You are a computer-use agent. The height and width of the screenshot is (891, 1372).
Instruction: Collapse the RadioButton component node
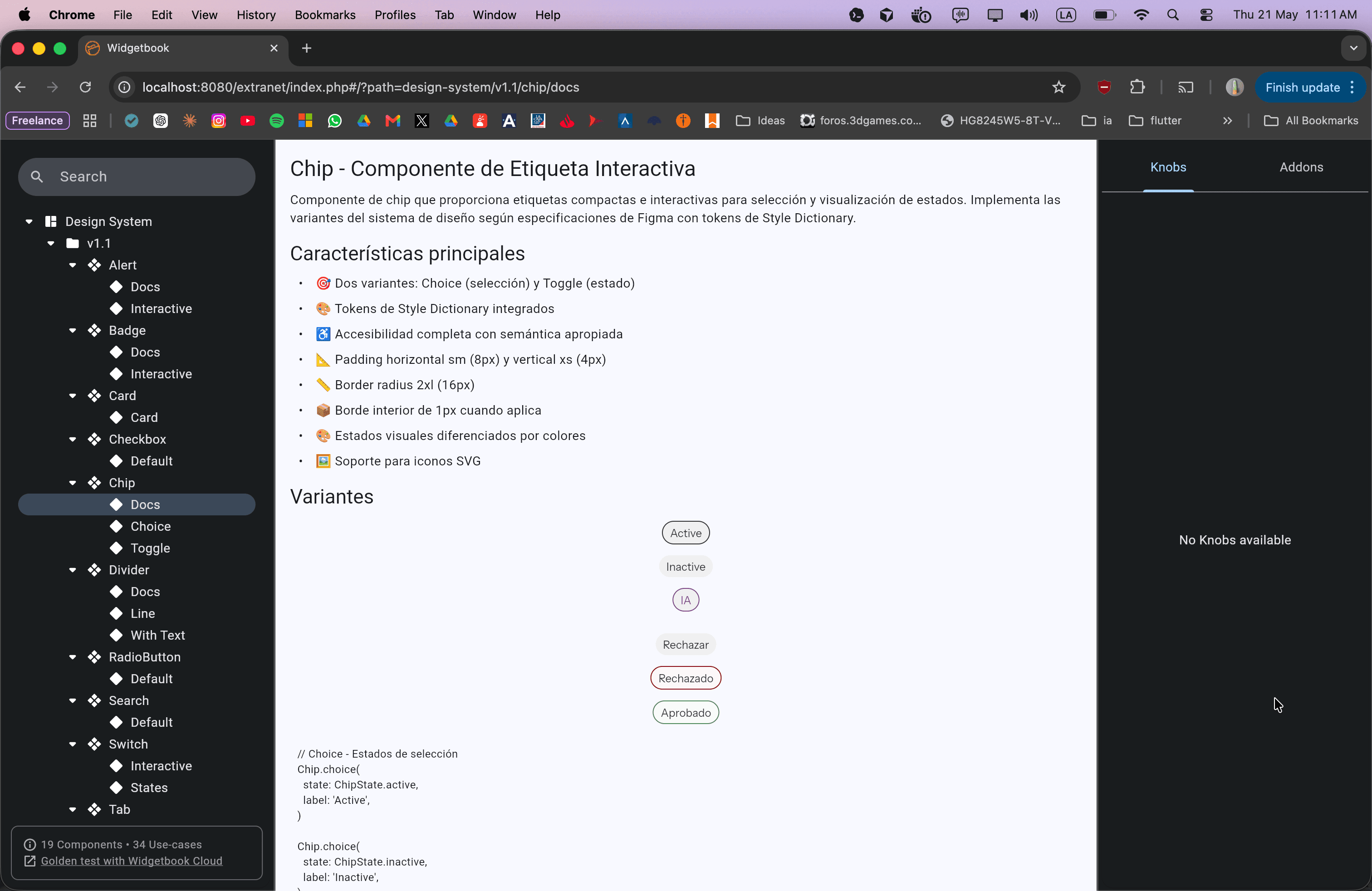(x=73, y=657)
